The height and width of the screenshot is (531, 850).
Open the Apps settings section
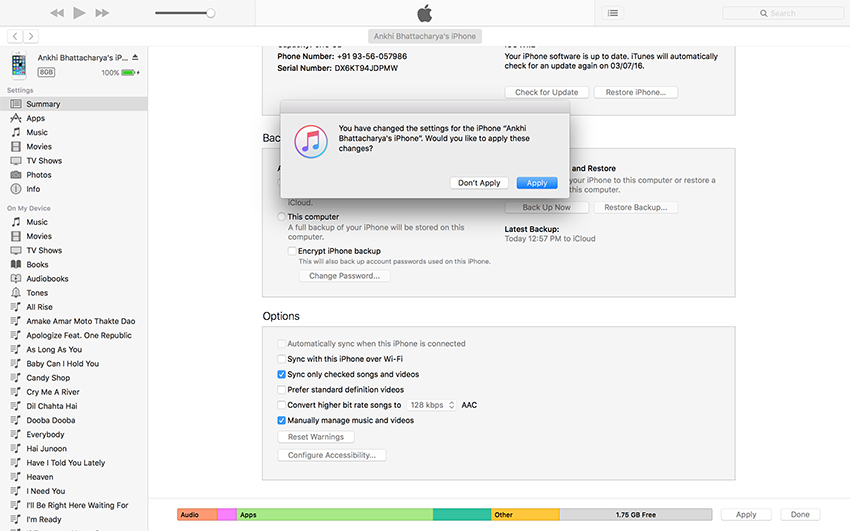click(x=36, y=118)
